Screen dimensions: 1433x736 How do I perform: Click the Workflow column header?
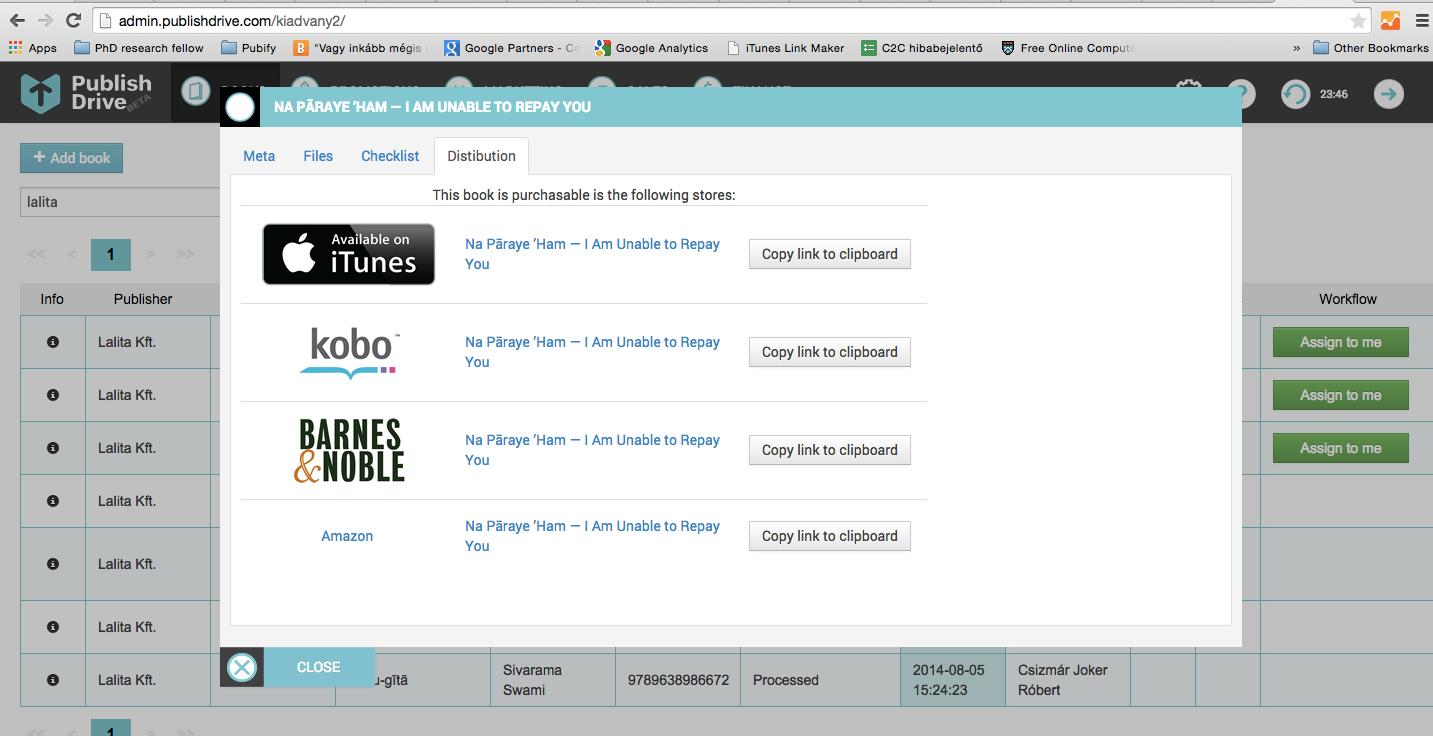(1347, 299)
